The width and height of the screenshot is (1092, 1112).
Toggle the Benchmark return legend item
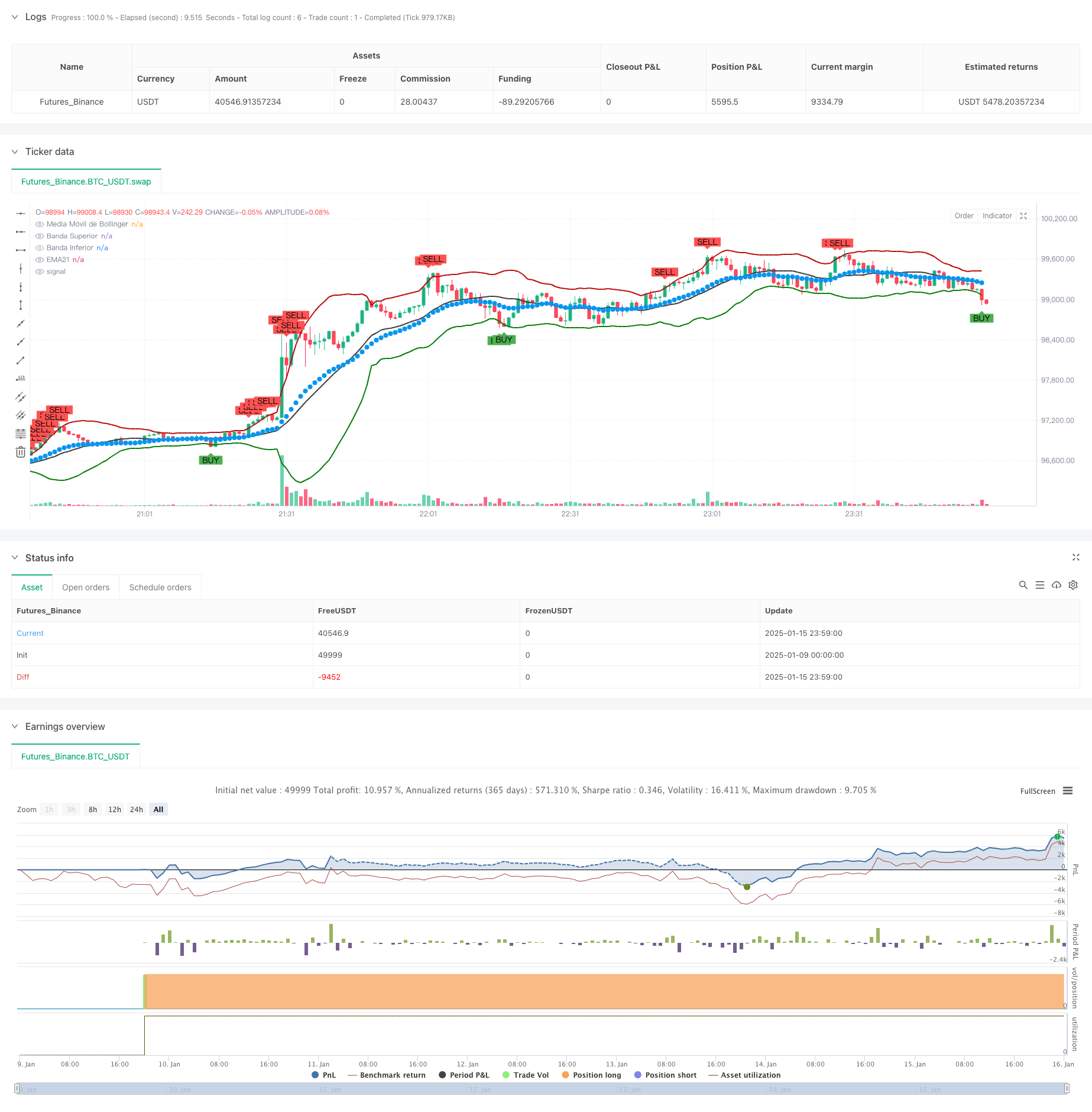pos(387,1075)
